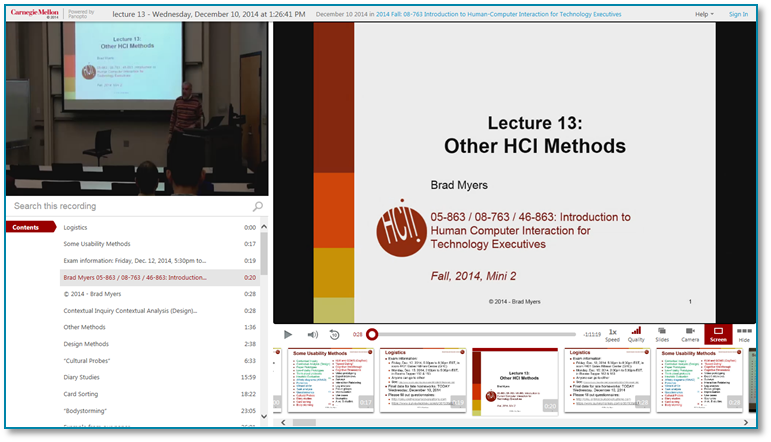
Task: Jump to Diary Studies at 15:59
Action: [x=160, y=378]
